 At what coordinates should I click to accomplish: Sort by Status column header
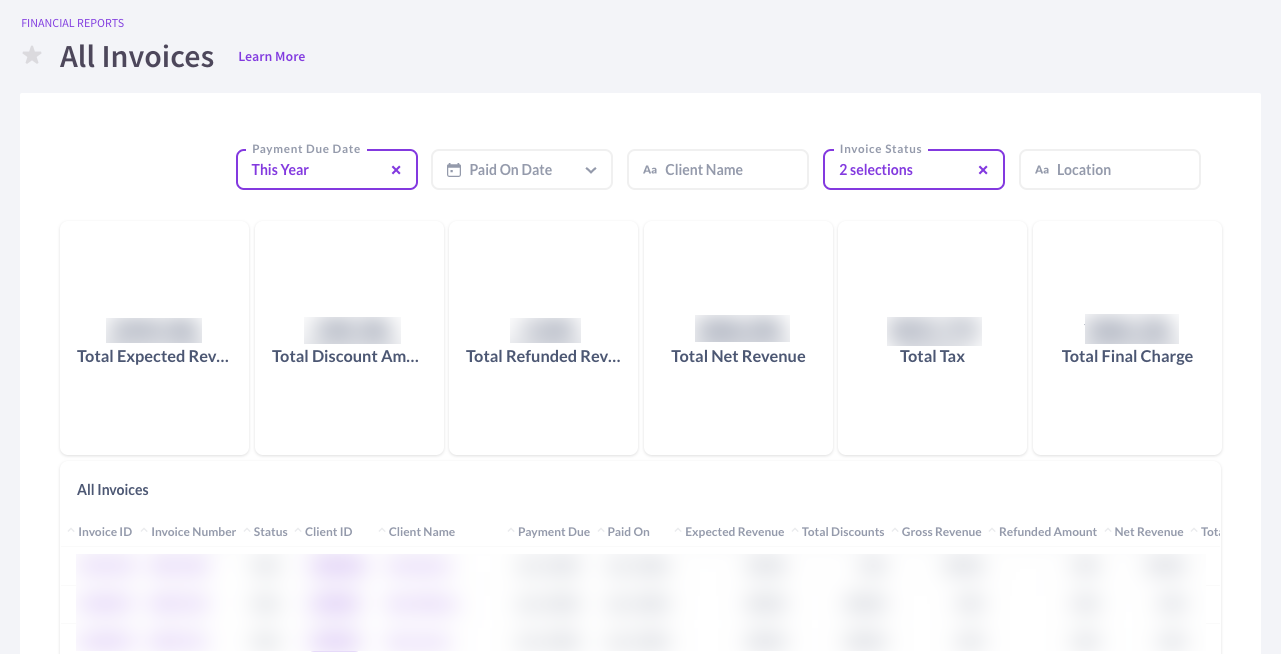pyautogui.click(x=270, y=532)
